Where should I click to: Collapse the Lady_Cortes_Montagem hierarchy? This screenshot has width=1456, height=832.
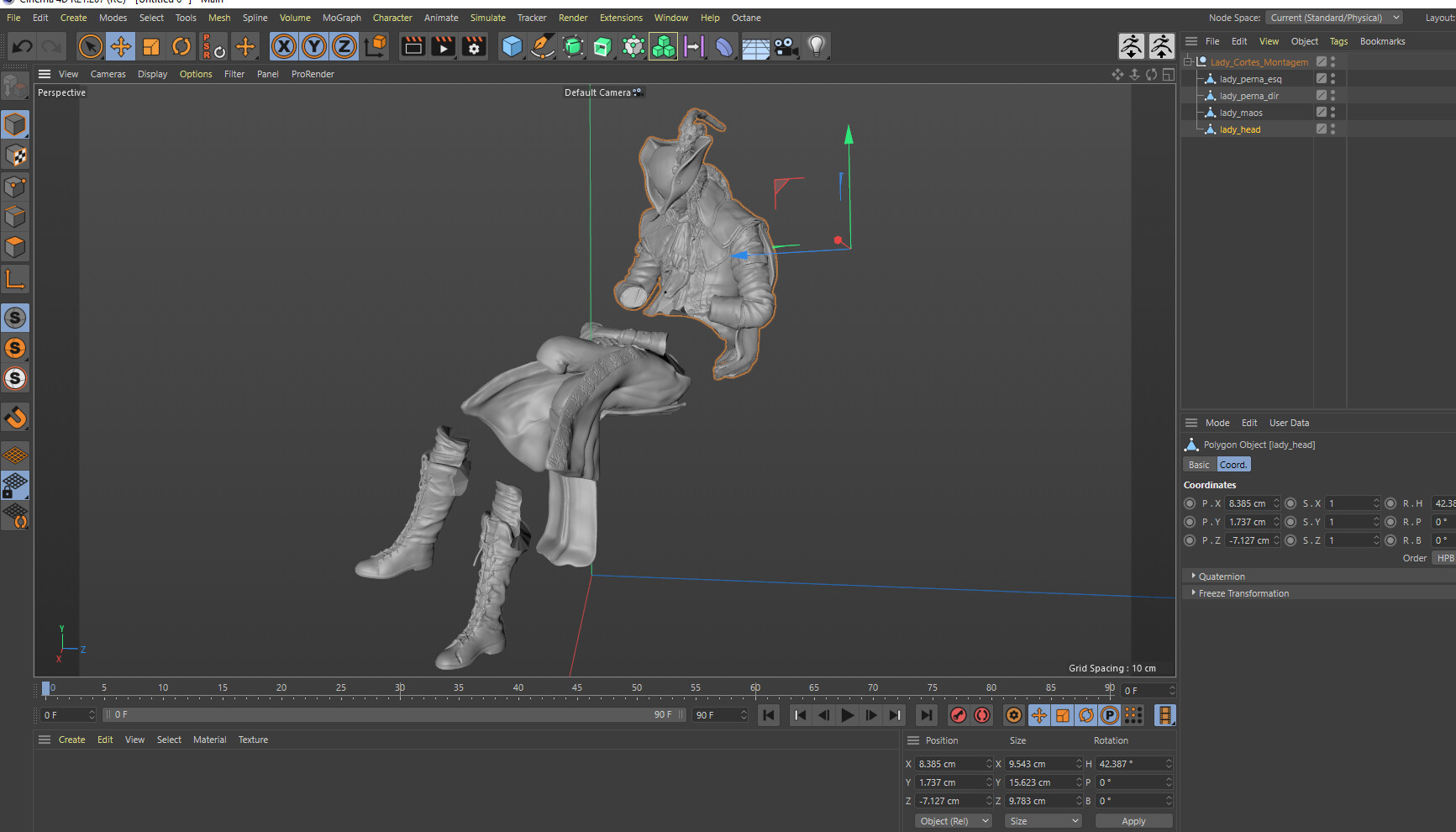(x=1188, y=61)
